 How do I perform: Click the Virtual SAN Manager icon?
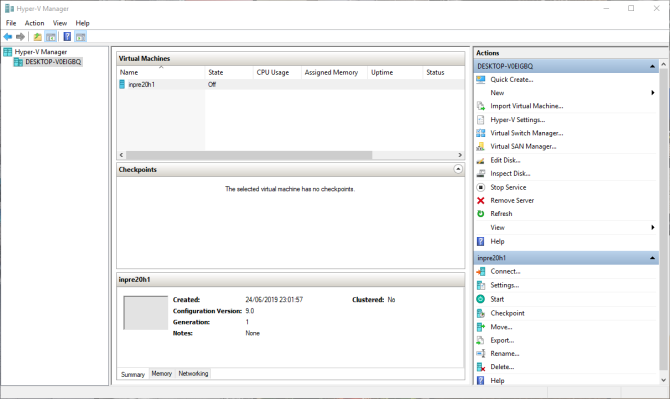(x=481, y=146)
